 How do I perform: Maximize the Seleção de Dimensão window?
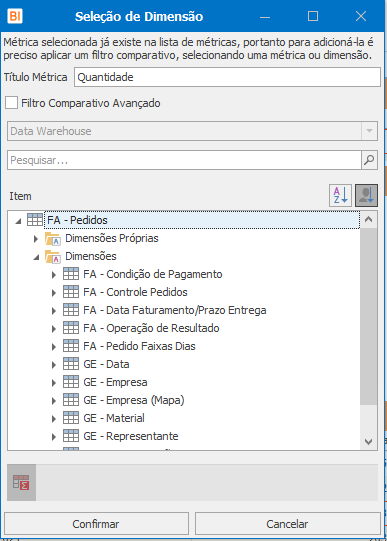click(x=313, y=16)
